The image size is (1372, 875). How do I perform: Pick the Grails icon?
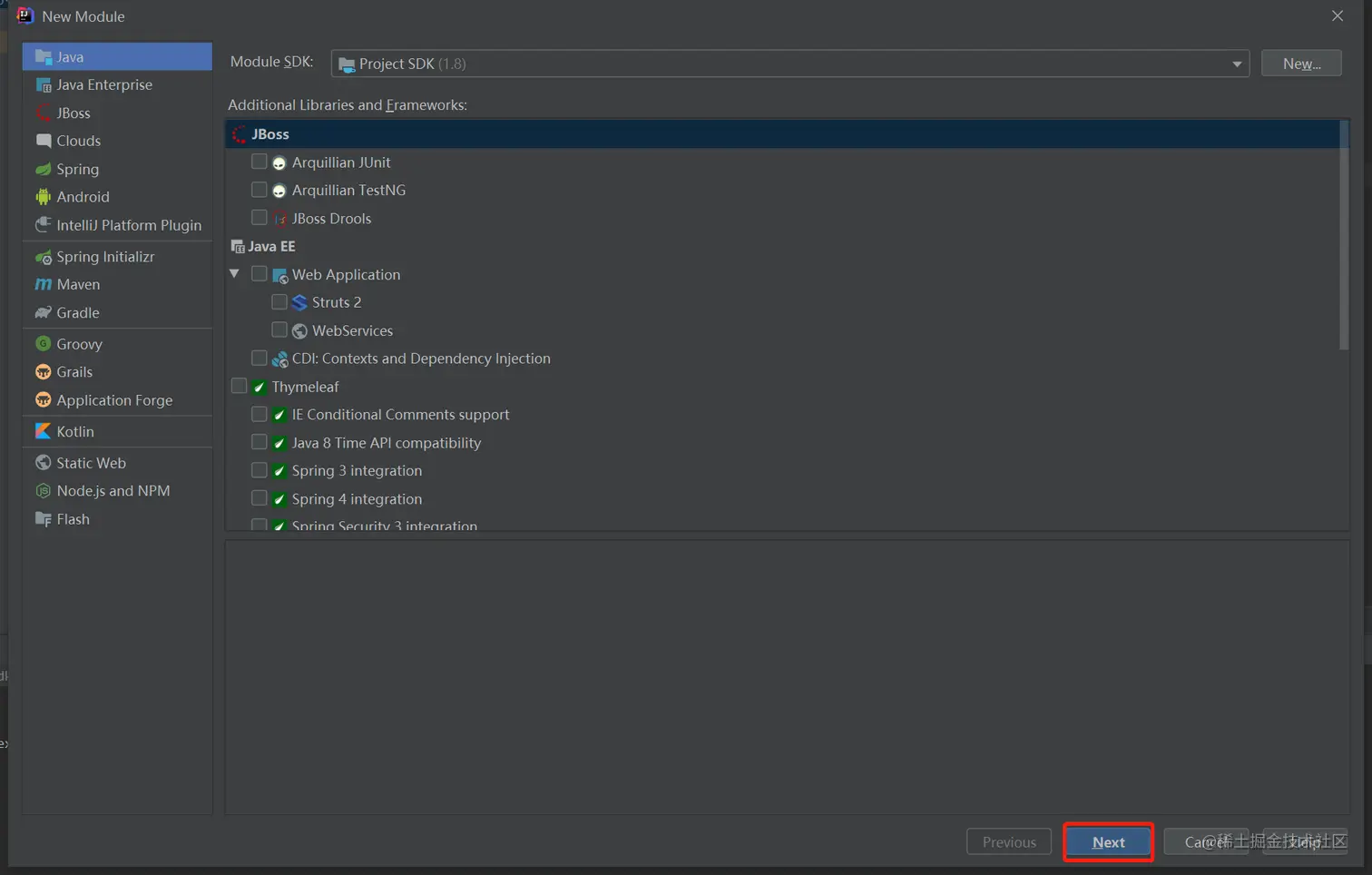(43, 372)
